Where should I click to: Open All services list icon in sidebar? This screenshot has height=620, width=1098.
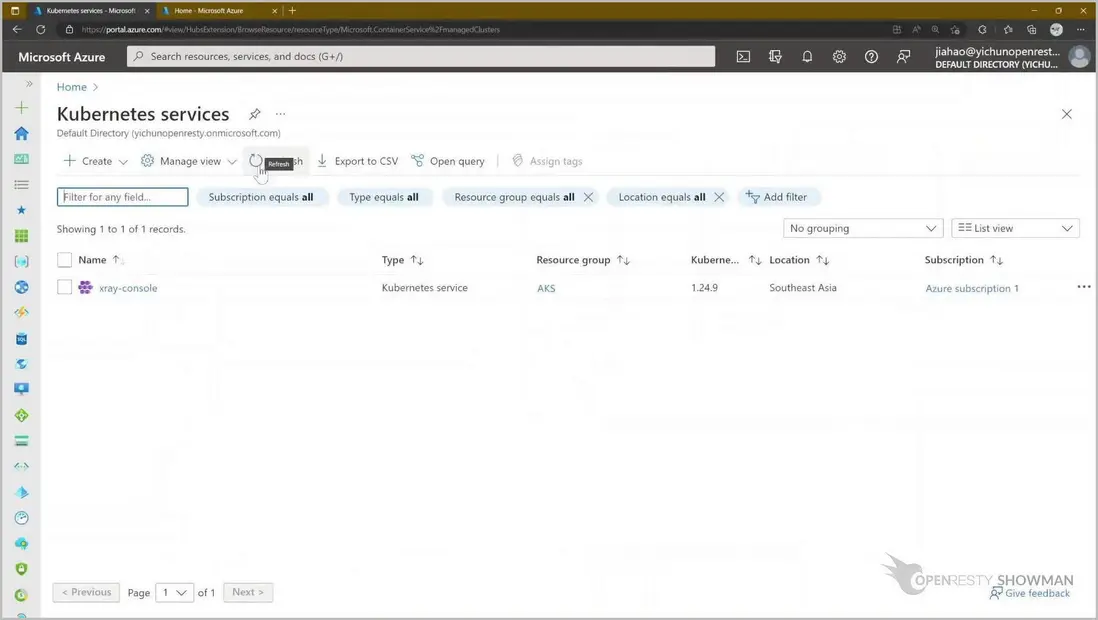22,184
